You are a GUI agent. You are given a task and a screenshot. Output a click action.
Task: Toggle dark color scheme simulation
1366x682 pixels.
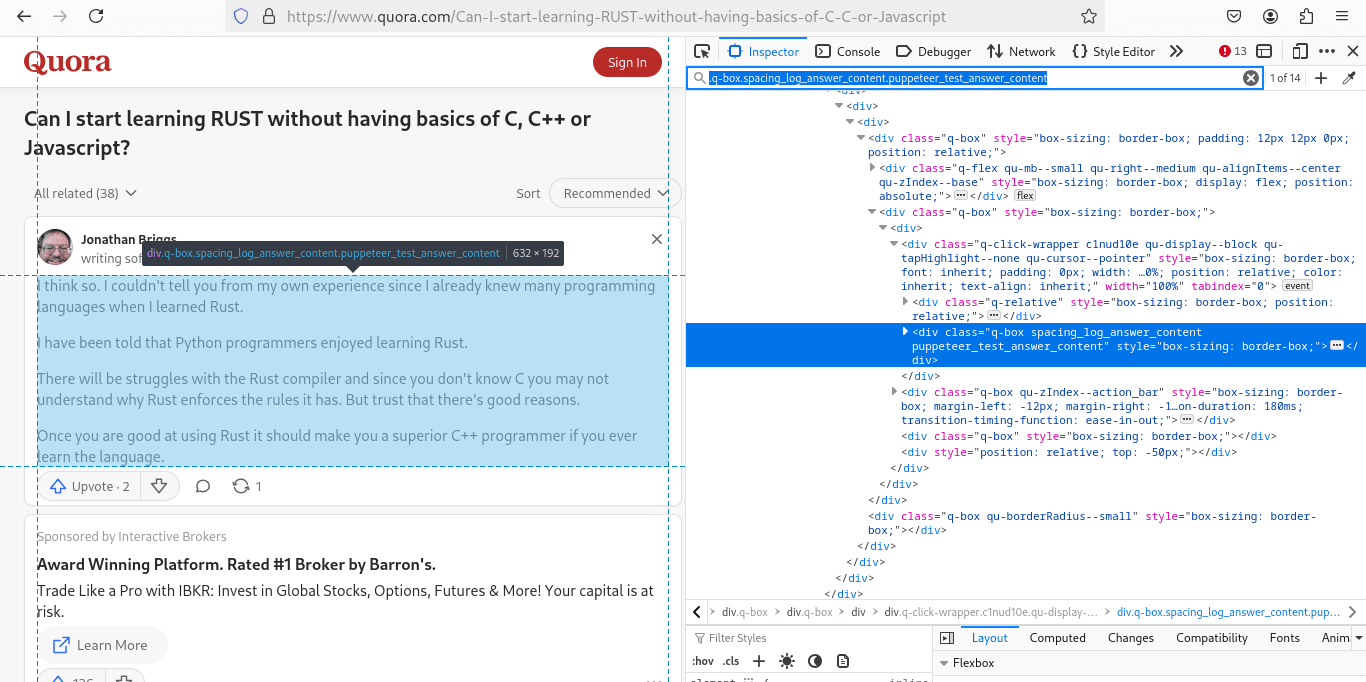tap(815, 661)
